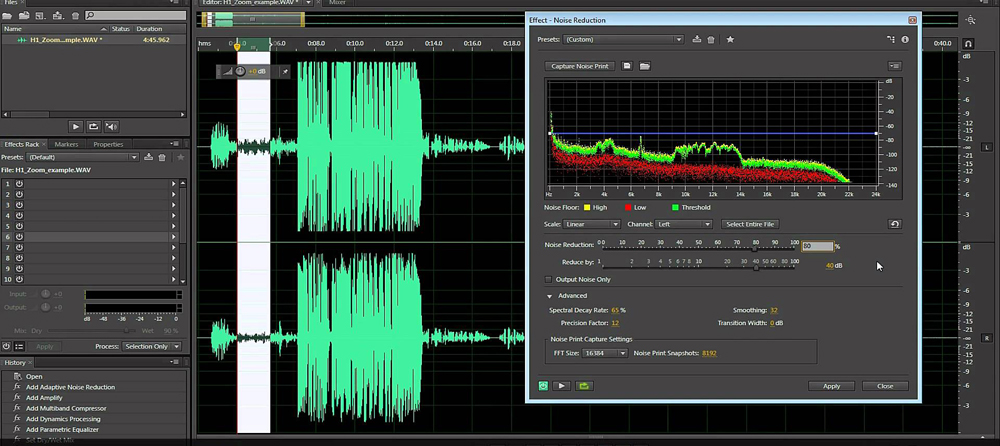Click the Apply button in Noise Reduction
Image resolution: width=1000 pixels, height=446 pixels.
click(831, 385)
